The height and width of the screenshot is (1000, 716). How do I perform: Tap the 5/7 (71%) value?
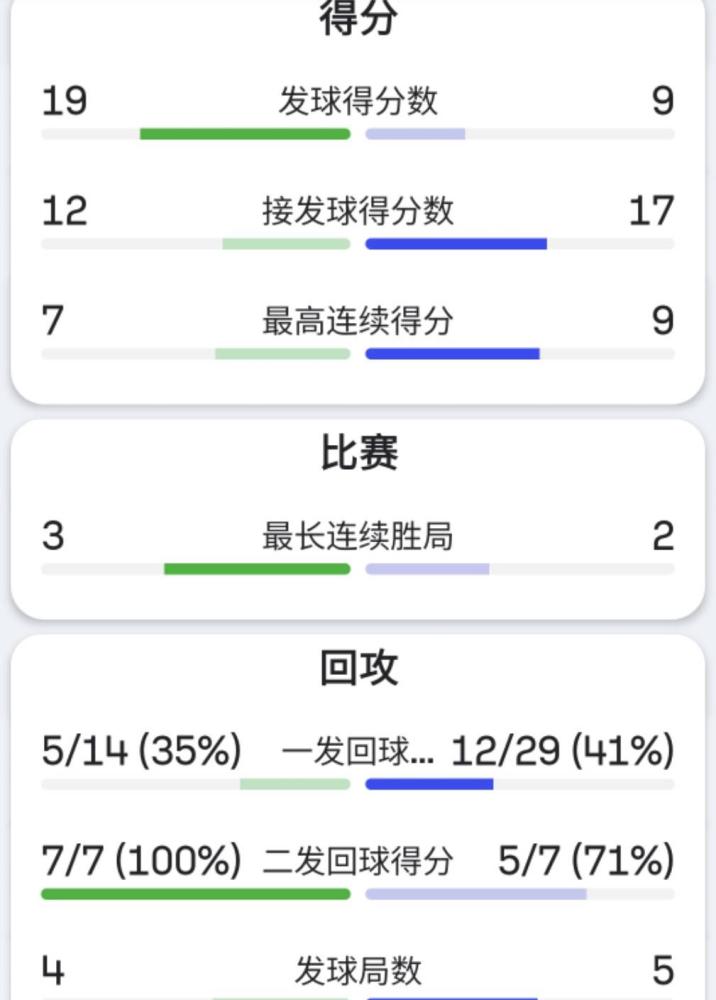[x=586, y=860]
